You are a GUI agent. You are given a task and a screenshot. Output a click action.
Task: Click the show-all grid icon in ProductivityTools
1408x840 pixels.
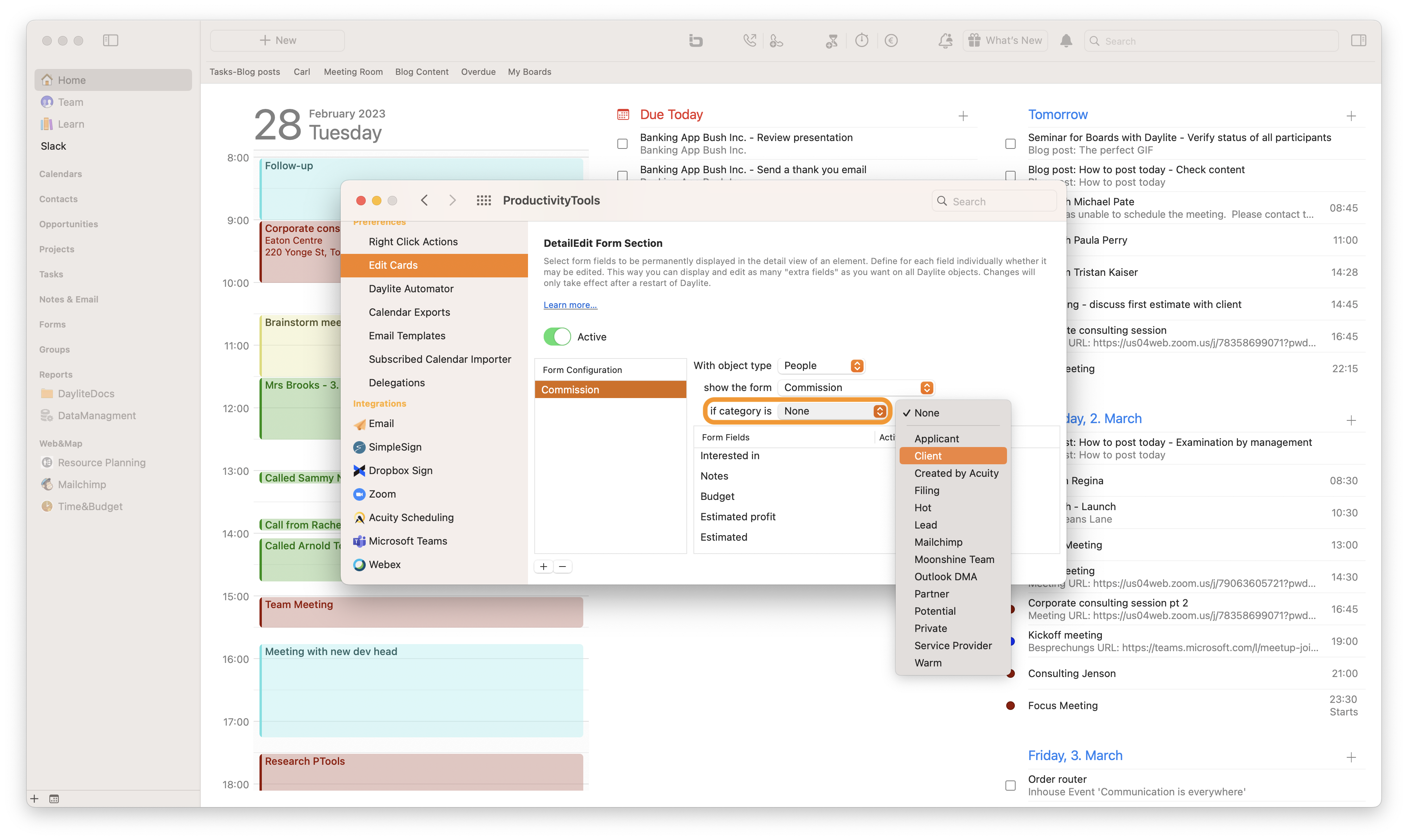click(483, 200)
